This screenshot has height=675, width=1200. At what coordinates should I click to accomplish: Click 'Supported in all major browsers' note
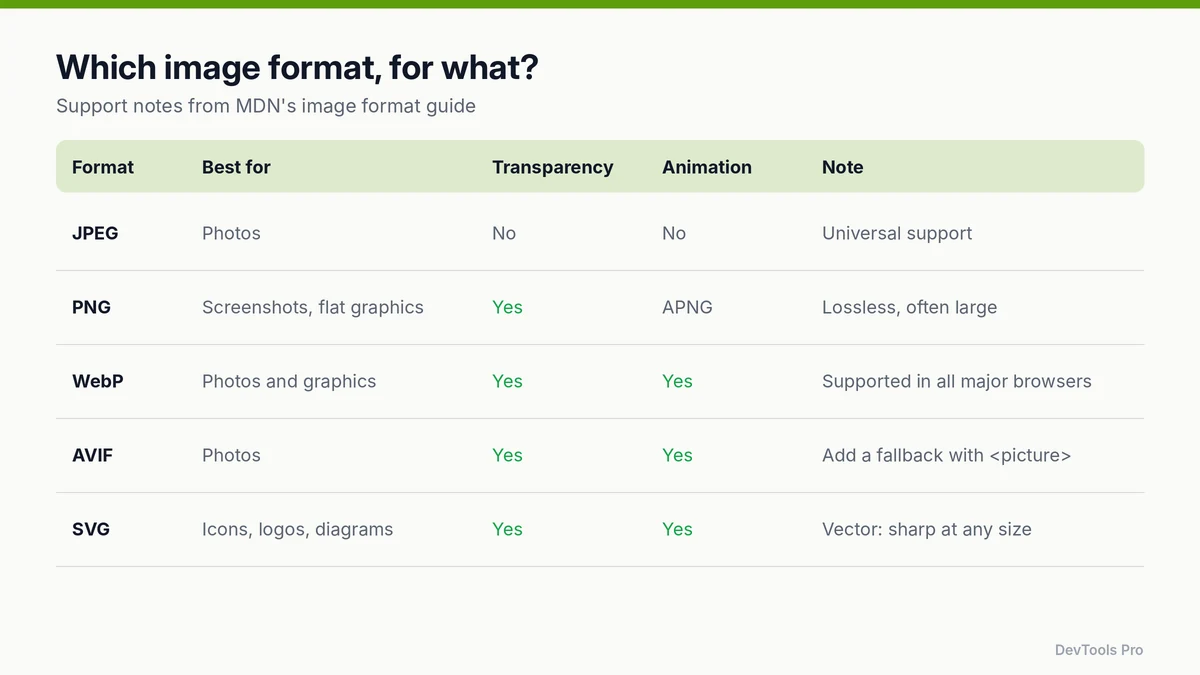(957, 381)
